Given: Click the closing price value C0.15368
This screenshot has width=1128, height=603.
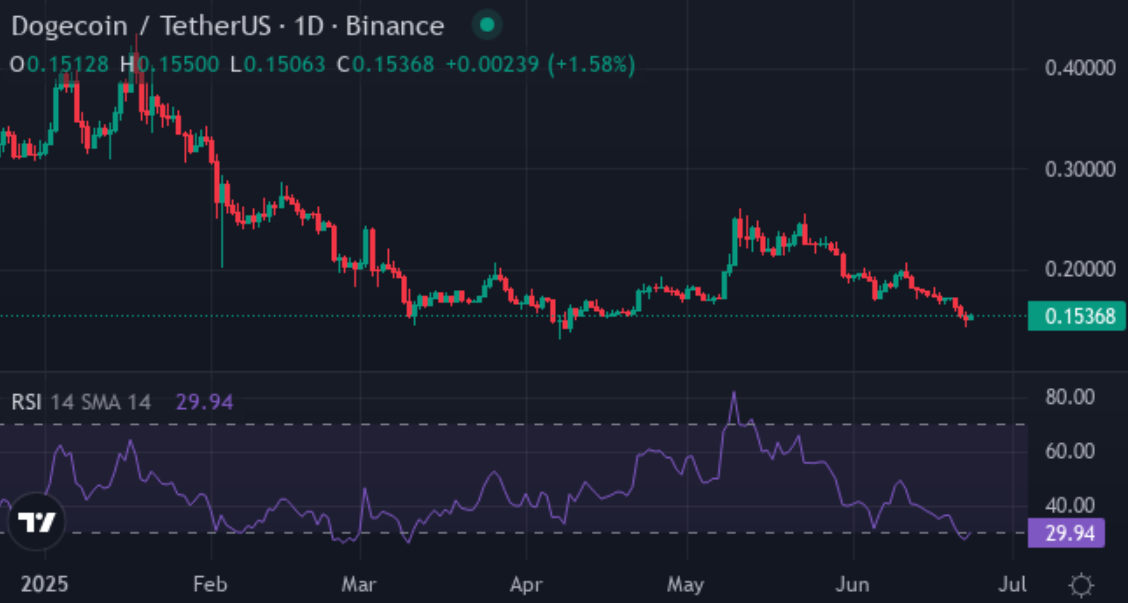Looking at the screenshot, I should coord(386,65).
